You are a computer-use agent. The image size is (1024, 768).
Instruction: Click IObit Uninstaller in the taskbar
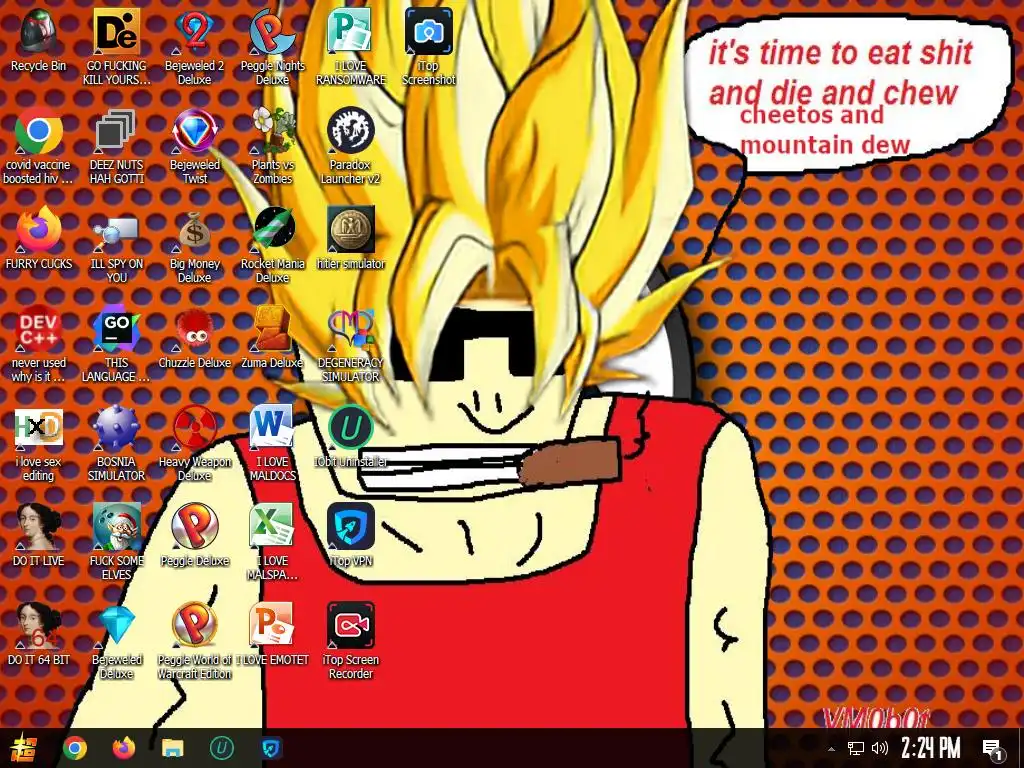pyautogui.click(x=222, y=748)
